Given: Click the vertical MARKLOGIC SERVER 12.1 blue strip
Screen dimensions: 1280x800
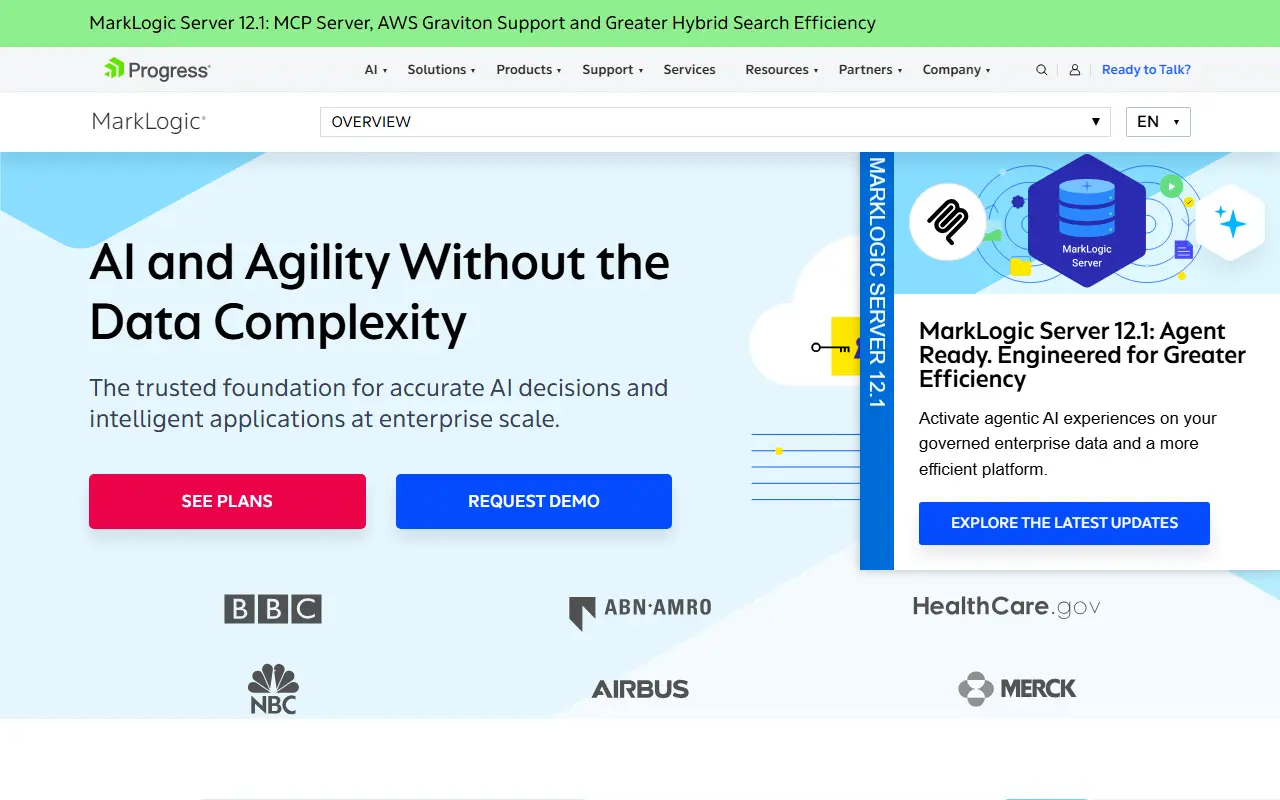Looking at the screenshot, I should 877,361.
